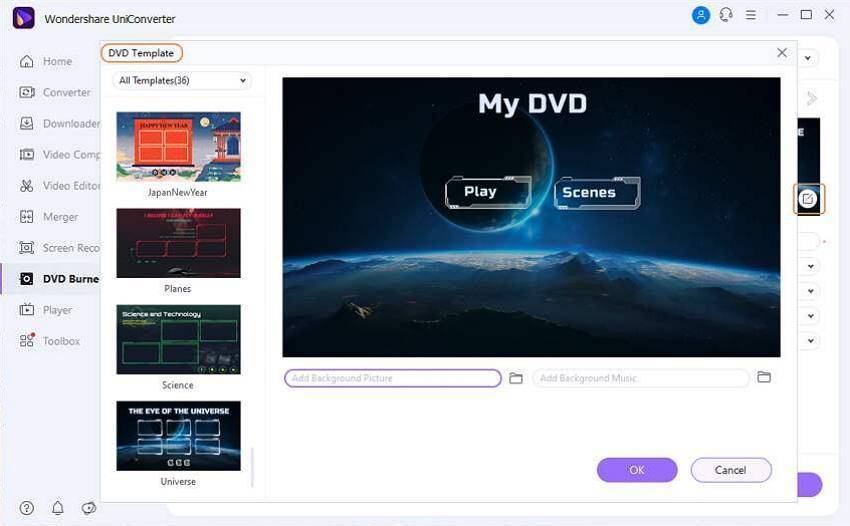Click the Add Background Music field
Image resolution: width=850 pixels, height=526 pixels.
tap(641, 378)
